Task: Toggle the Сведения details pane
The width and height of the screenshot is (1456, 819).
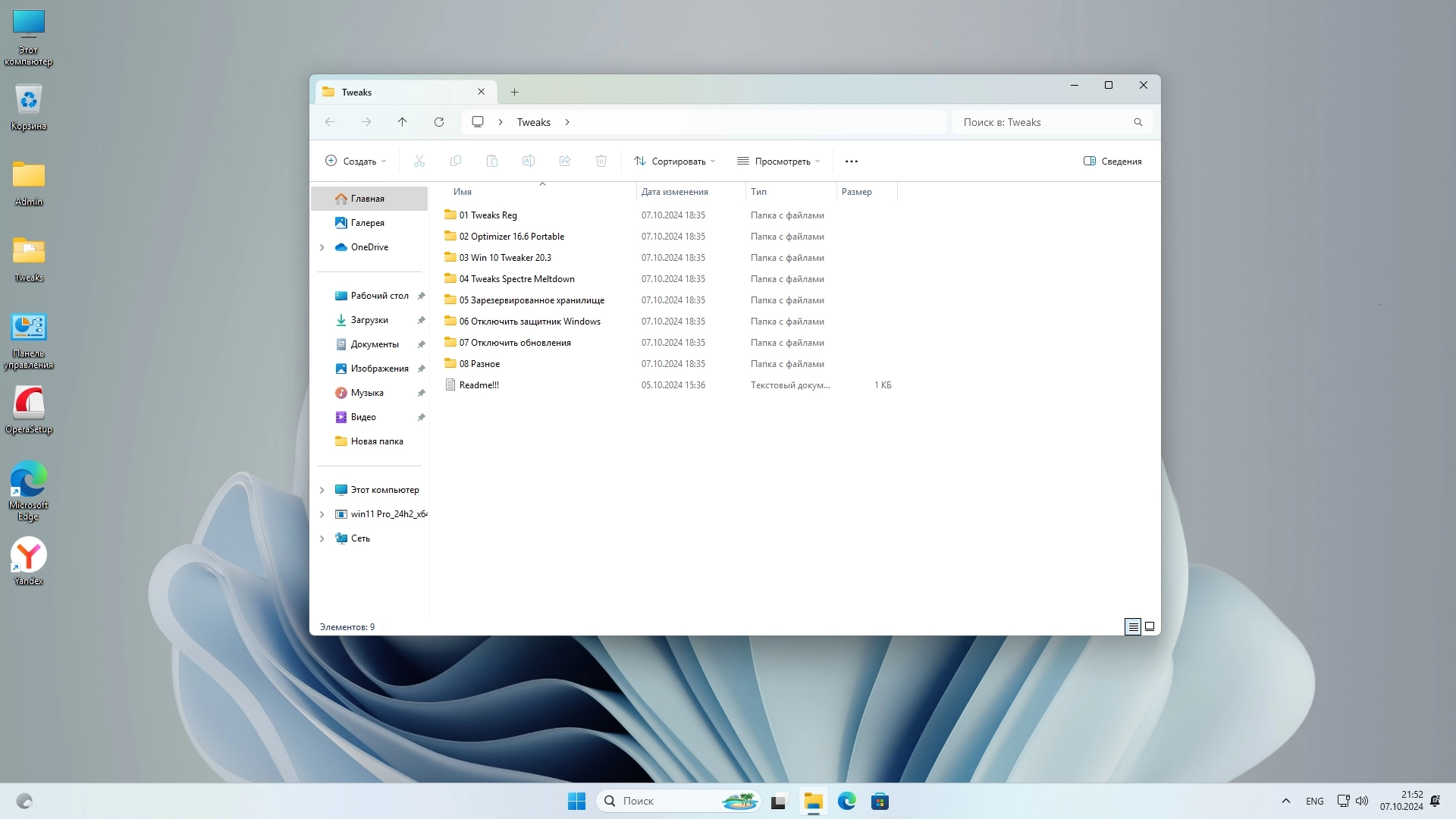Action: click(x=1112, y=162)
